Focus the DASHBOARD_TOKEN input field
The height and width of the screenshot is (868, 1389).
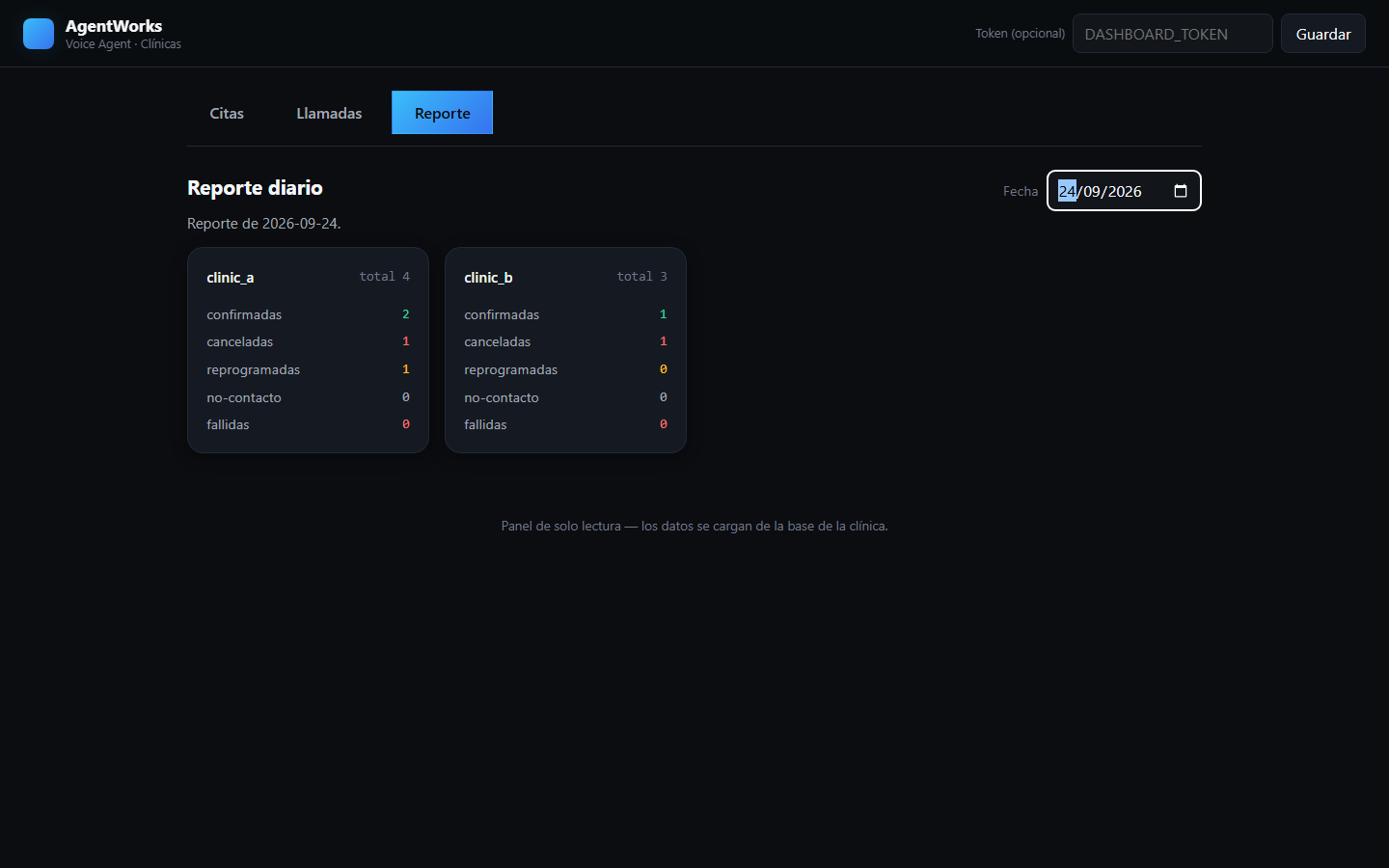pos(1173,34)
